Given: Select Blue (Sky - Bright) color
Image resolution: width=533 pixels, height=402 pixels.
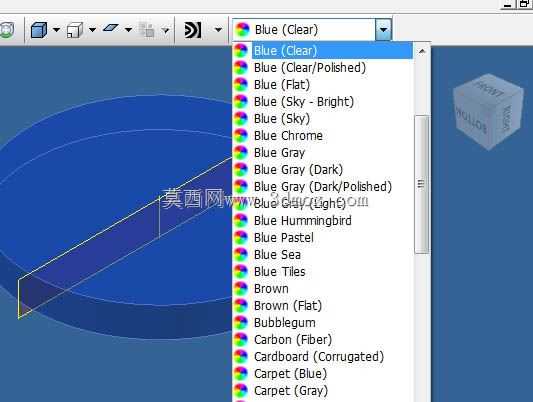Looking at the screenshot, I should pyautogui.click(x=323, y=102).
